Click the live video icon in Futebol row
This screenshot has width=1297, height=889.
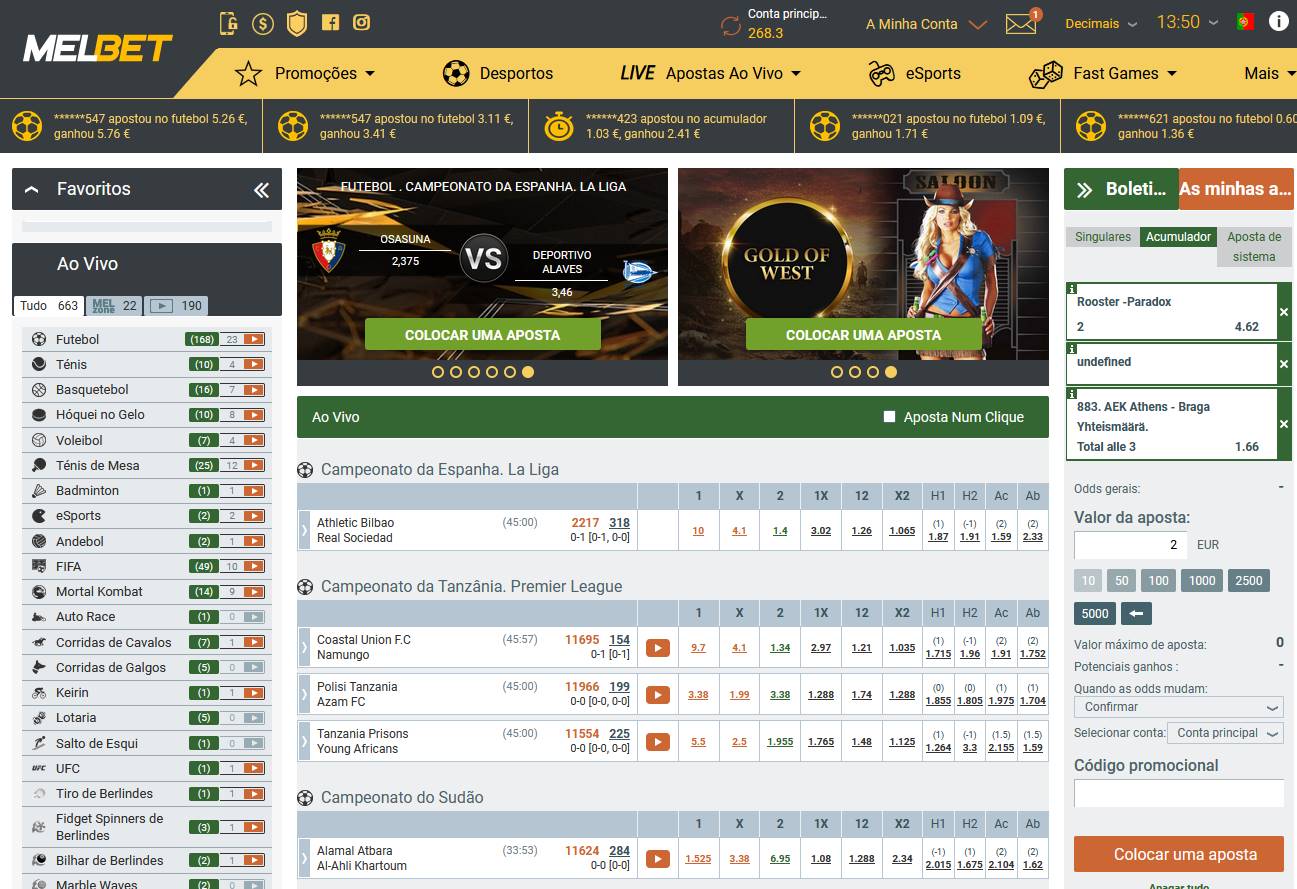pos(254,339)
